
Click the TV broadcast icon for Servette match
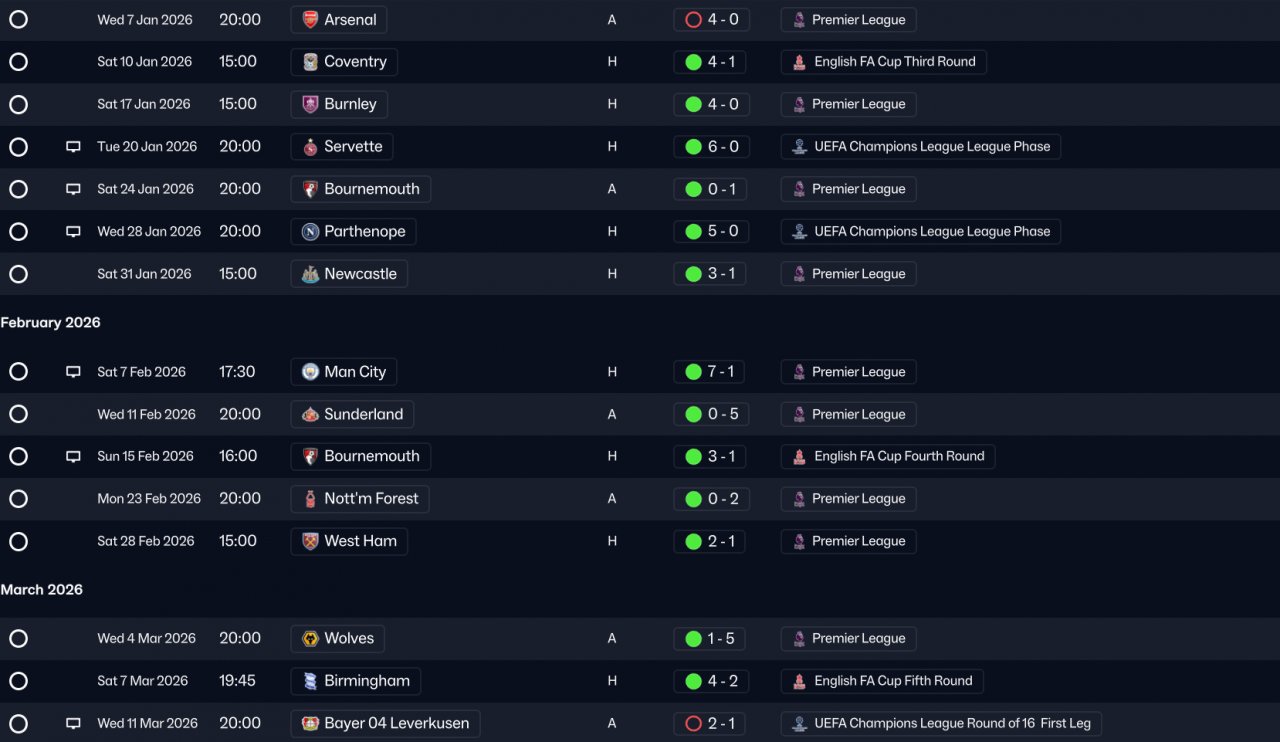[x=73, y=147]
